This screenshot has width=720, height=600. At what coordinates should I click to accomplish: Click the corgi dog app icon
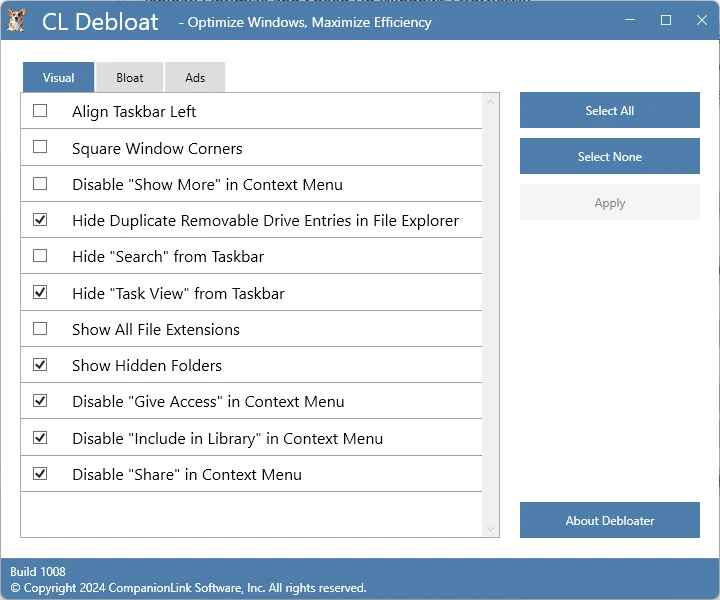(16, 20)
